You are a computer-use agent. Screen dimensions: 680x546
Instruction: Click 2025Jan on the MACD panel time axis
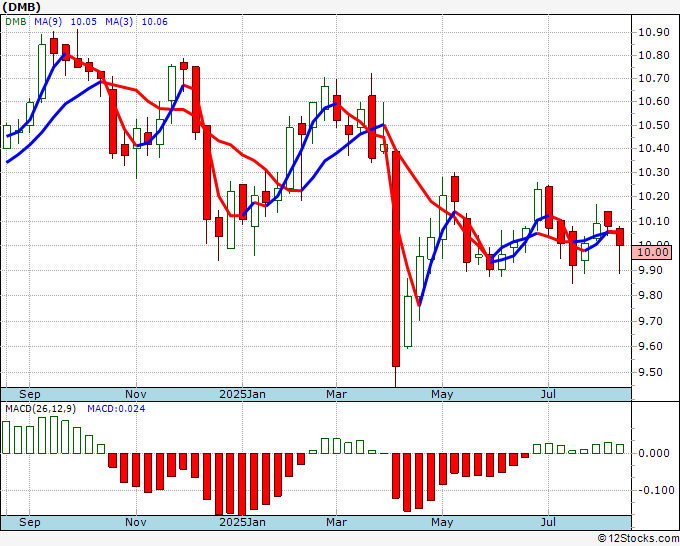click(x=242, y=522)
